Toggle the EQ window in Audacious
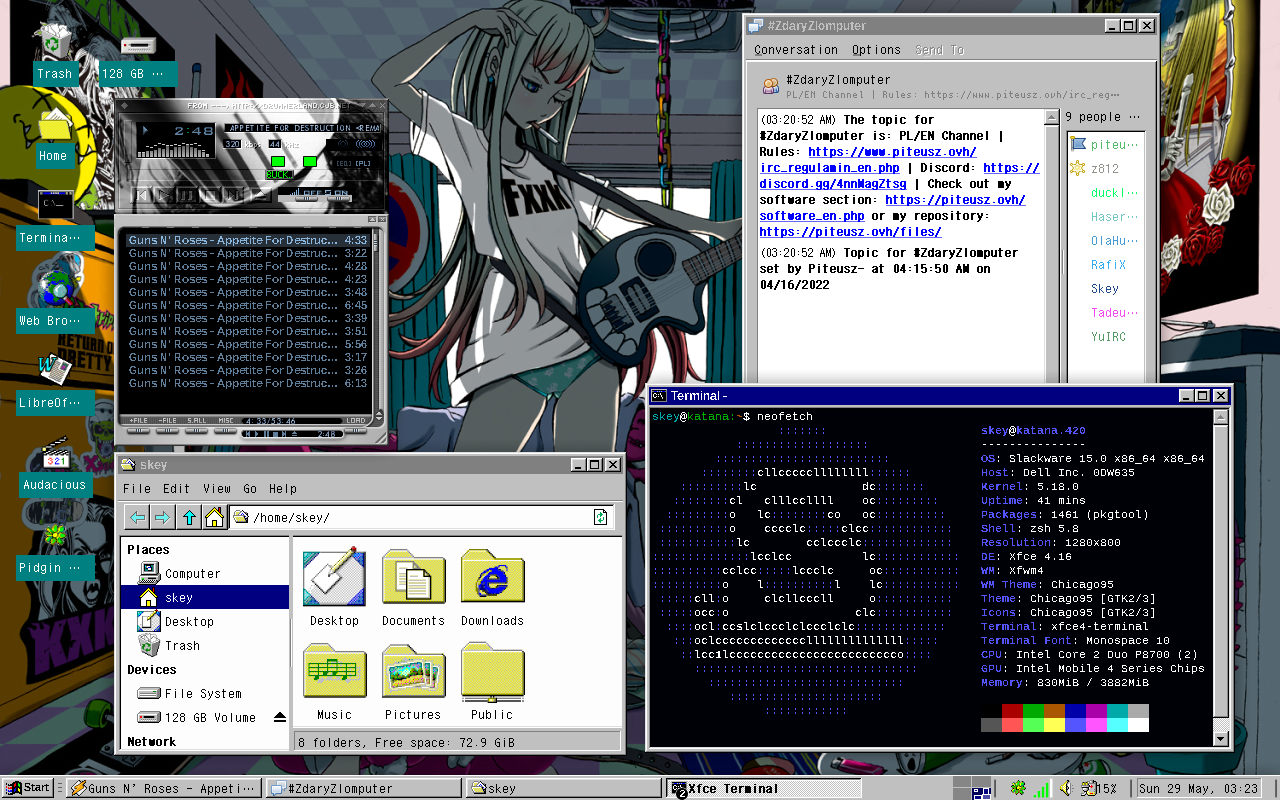 344,164
